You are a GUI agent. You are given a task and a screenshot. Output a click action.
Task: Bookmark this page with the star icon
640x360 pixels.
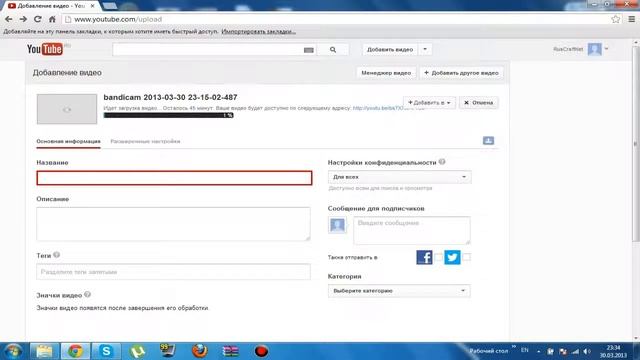(x=616, y=19)
